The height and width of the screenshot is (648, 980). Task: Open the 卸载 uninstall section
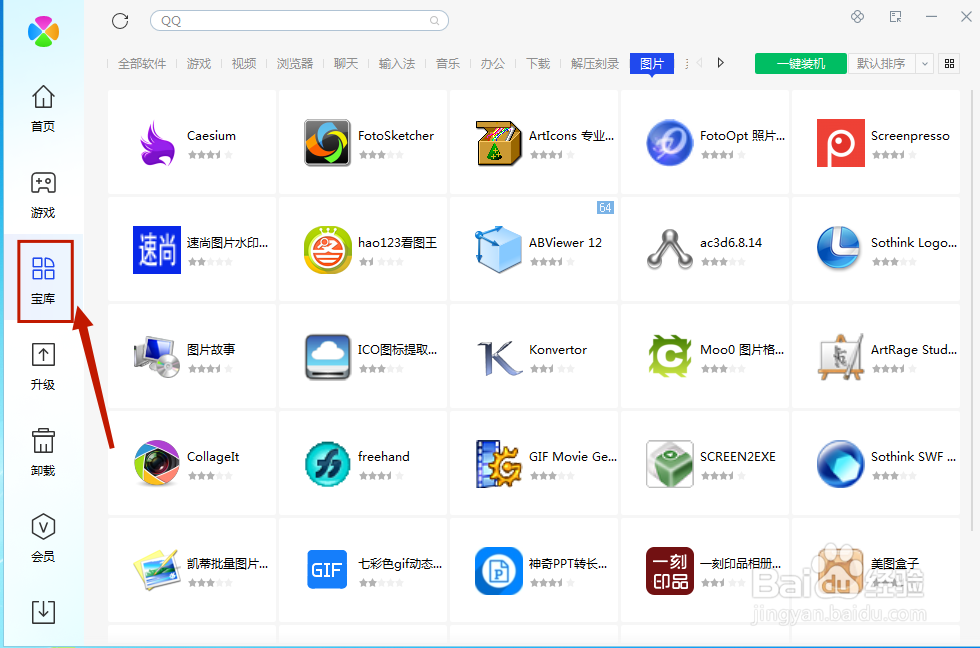[43, 452]
